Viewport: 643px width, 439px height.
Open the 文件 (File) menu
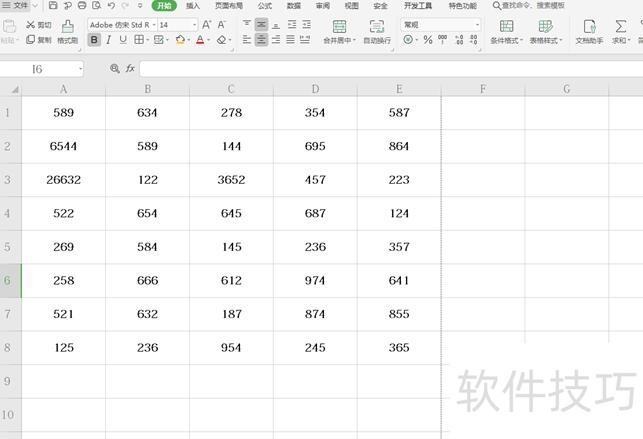15,5
